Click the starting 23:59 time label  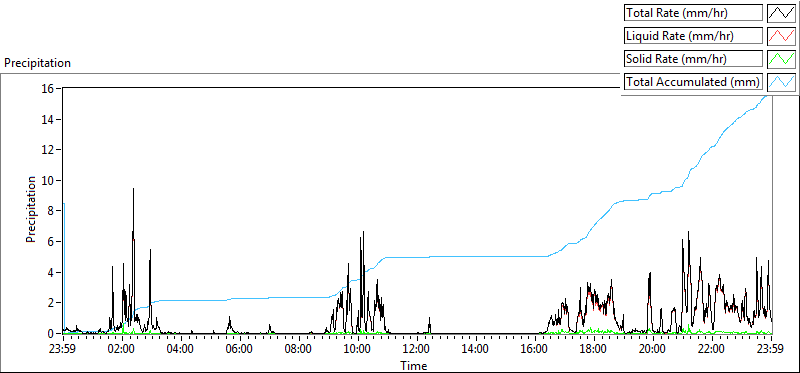pyautogui.click(x=63, y=350)
